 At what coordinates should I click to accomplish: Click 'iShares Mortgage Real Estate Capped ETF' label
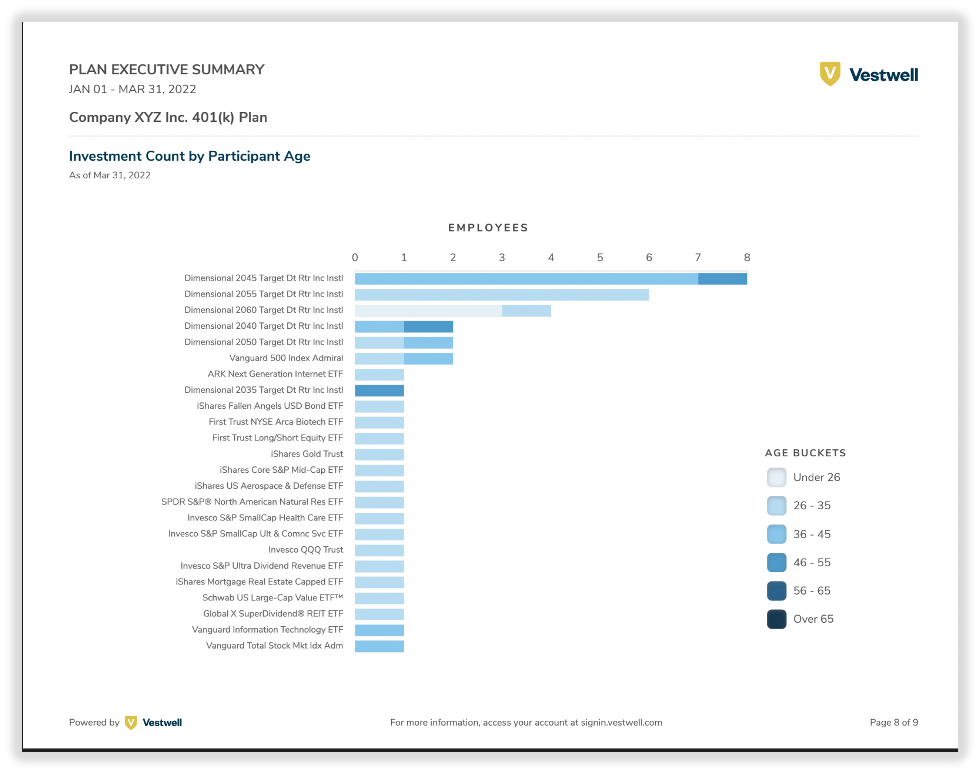(x=259, y=582)
